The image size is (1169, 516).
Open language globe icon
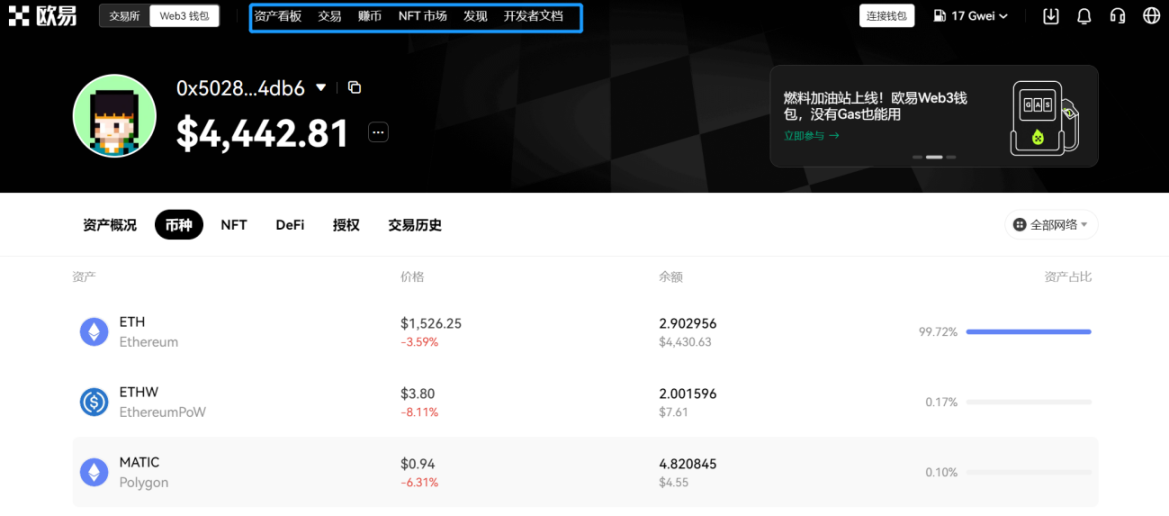coord(1150,16)
